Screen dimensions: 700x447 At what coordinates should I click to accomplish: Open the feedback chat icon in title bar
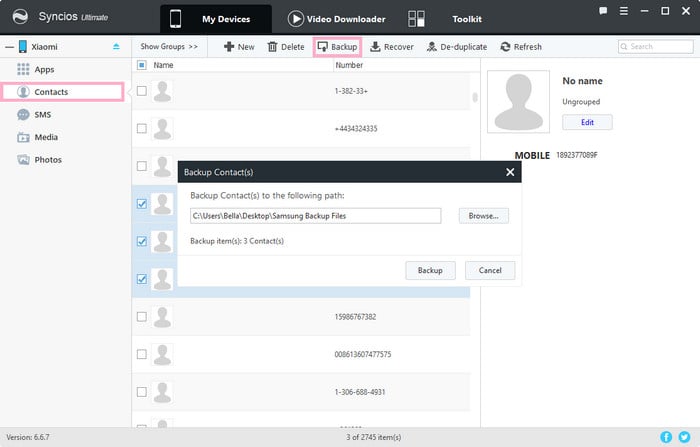click(x=603, y=11)
